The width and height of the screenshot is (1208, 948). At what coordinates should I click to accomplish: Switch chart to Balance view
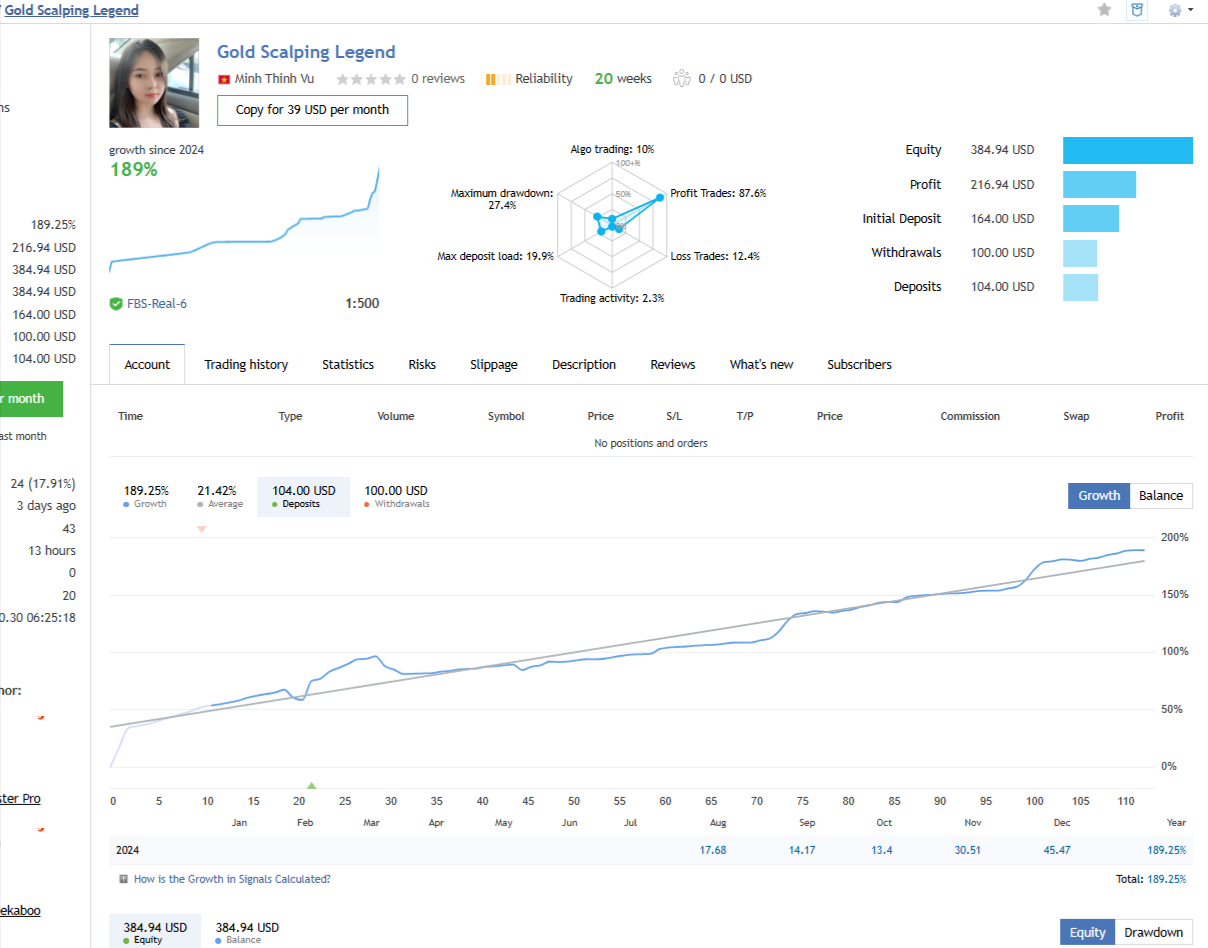(1160, 495)
